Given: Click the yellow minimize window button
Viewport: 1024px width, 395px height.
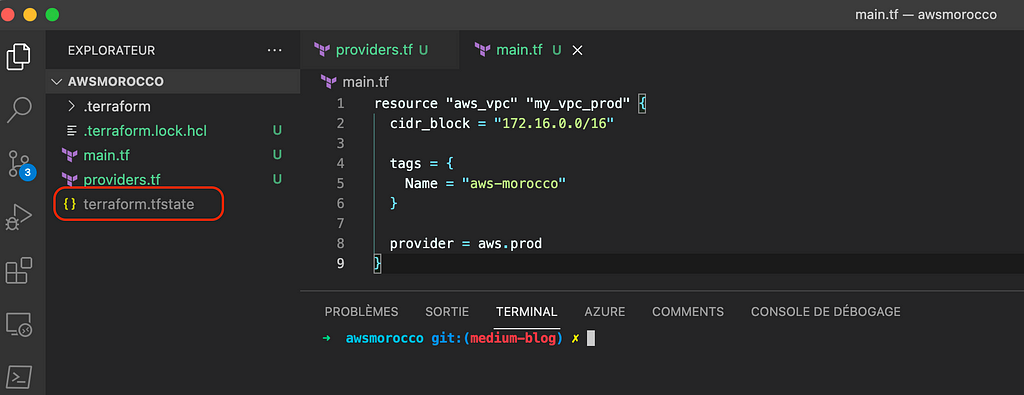Looking at the screenshot, I should (29, 14).
